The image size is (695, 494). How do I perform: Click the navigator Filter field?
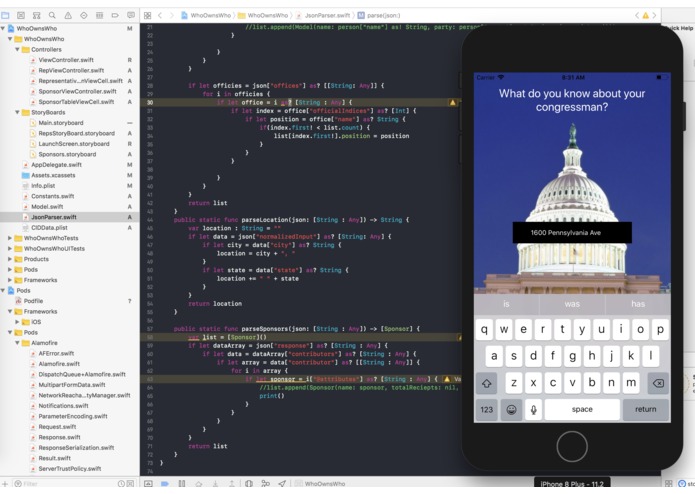pos(66,484)
